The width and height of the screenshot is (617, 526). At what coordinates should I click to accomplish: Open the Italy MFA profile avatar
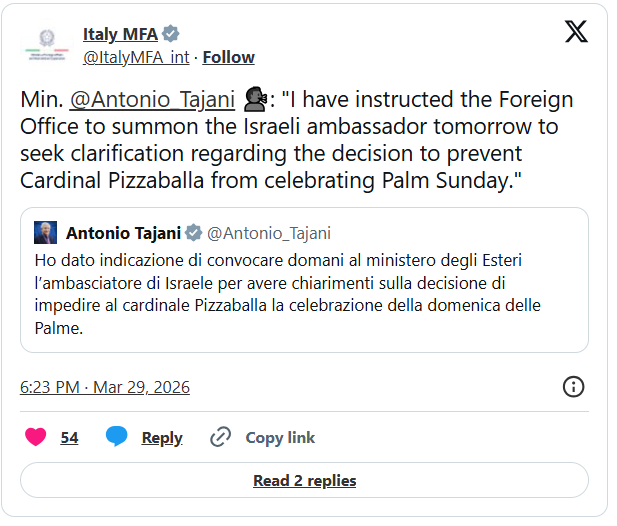(46, 44)
